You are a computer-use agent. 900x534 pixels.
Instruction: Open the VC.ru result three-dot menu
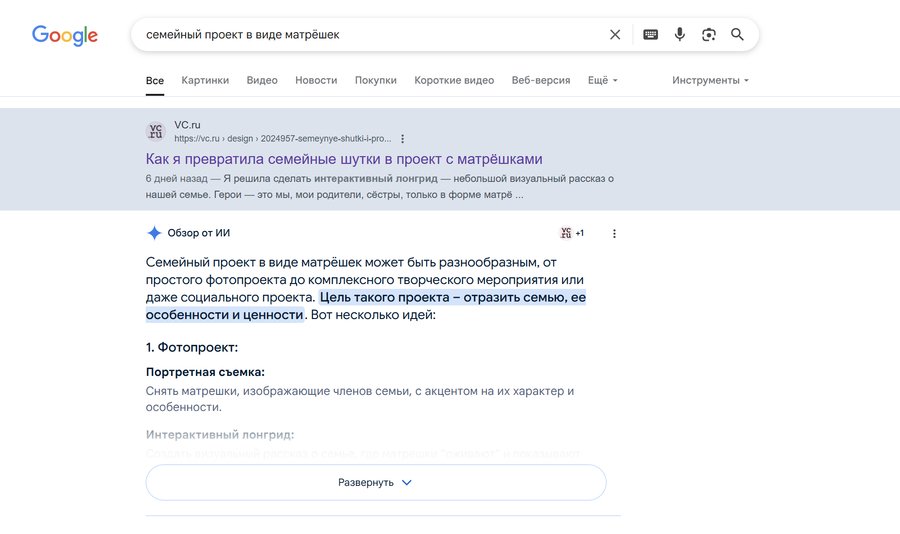[x=403, y=139]
